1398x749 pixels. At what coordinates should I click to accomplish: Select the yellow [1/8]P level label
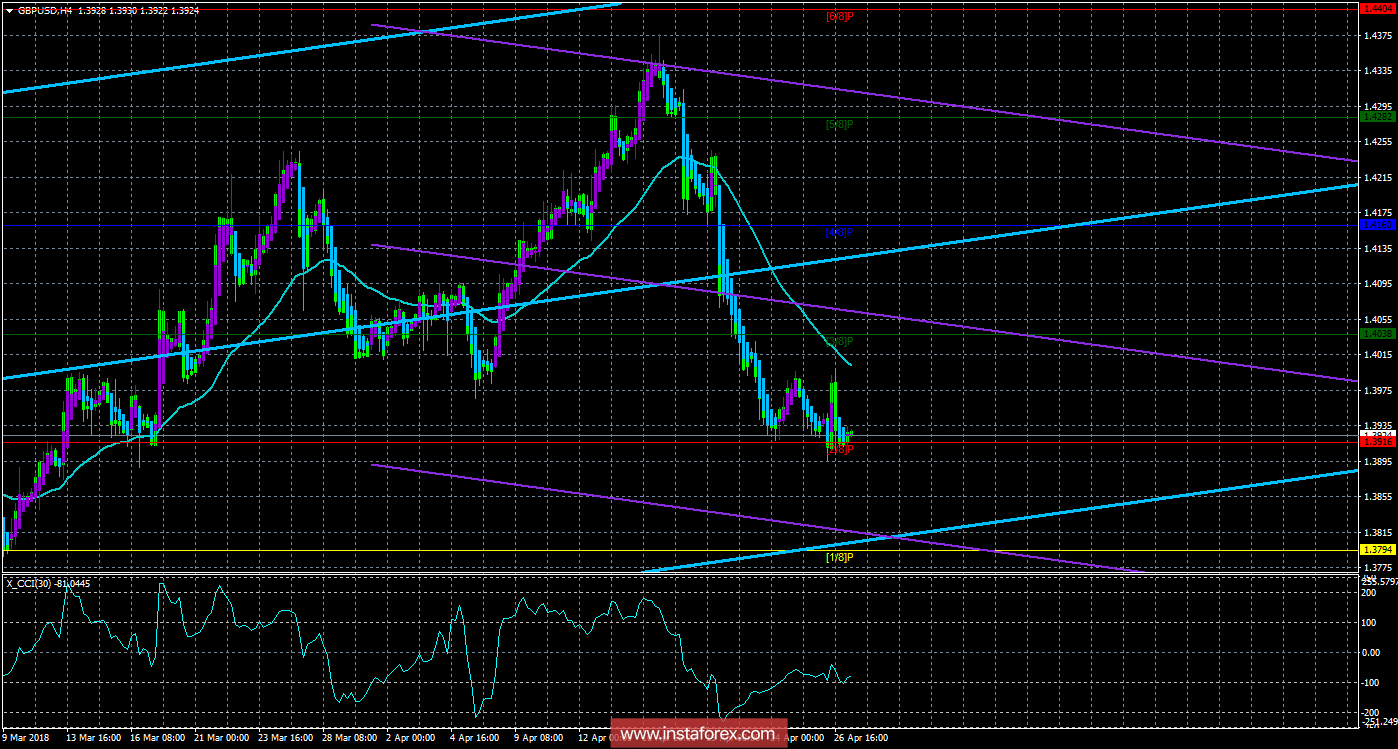[839, 557]
